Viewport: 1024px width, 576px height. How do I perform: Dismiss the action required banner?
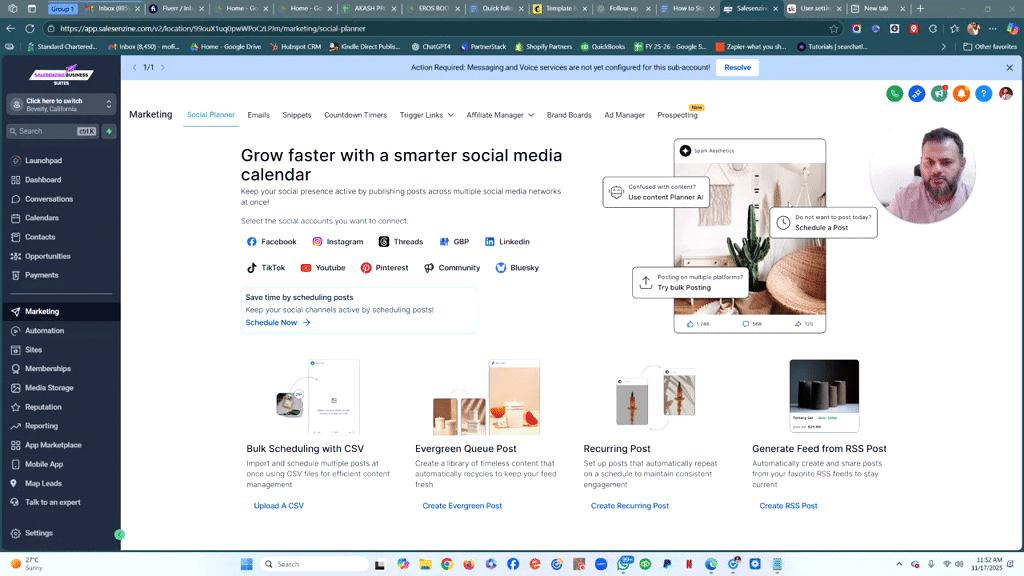click(1009, 68)
